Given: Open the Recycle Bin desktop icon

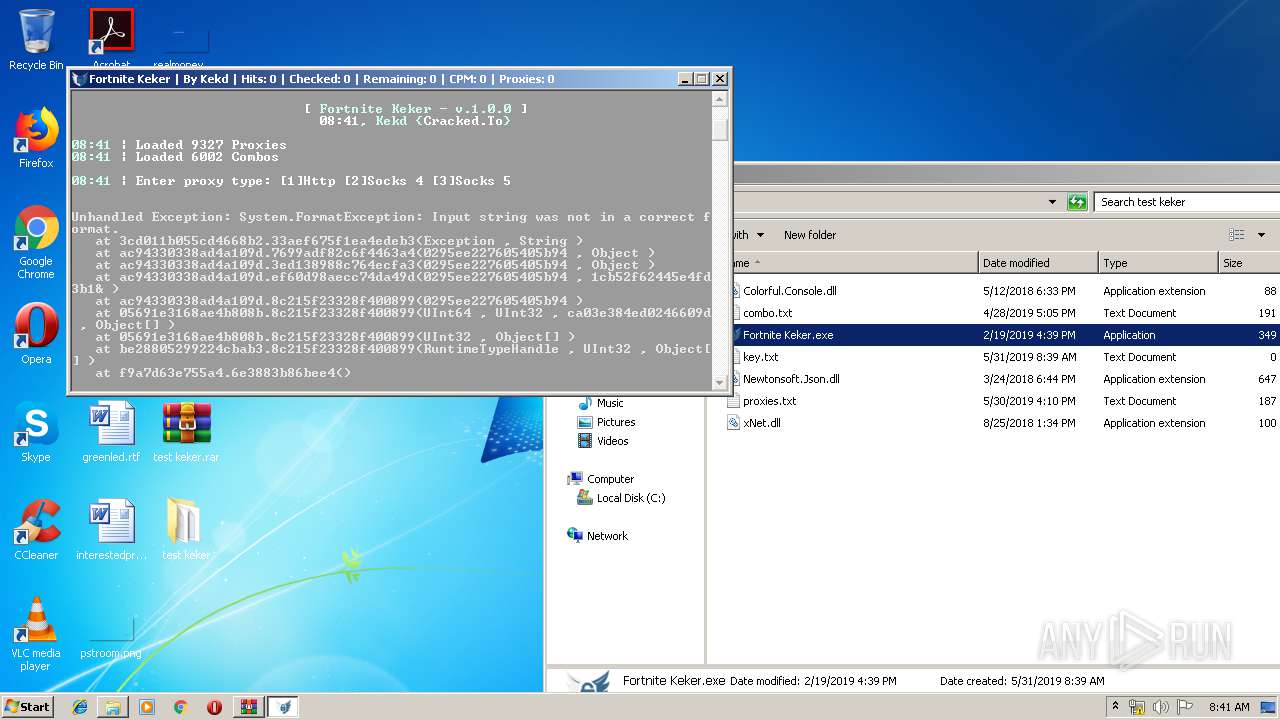Looking at the screenshot, I should tap(36, 39).
